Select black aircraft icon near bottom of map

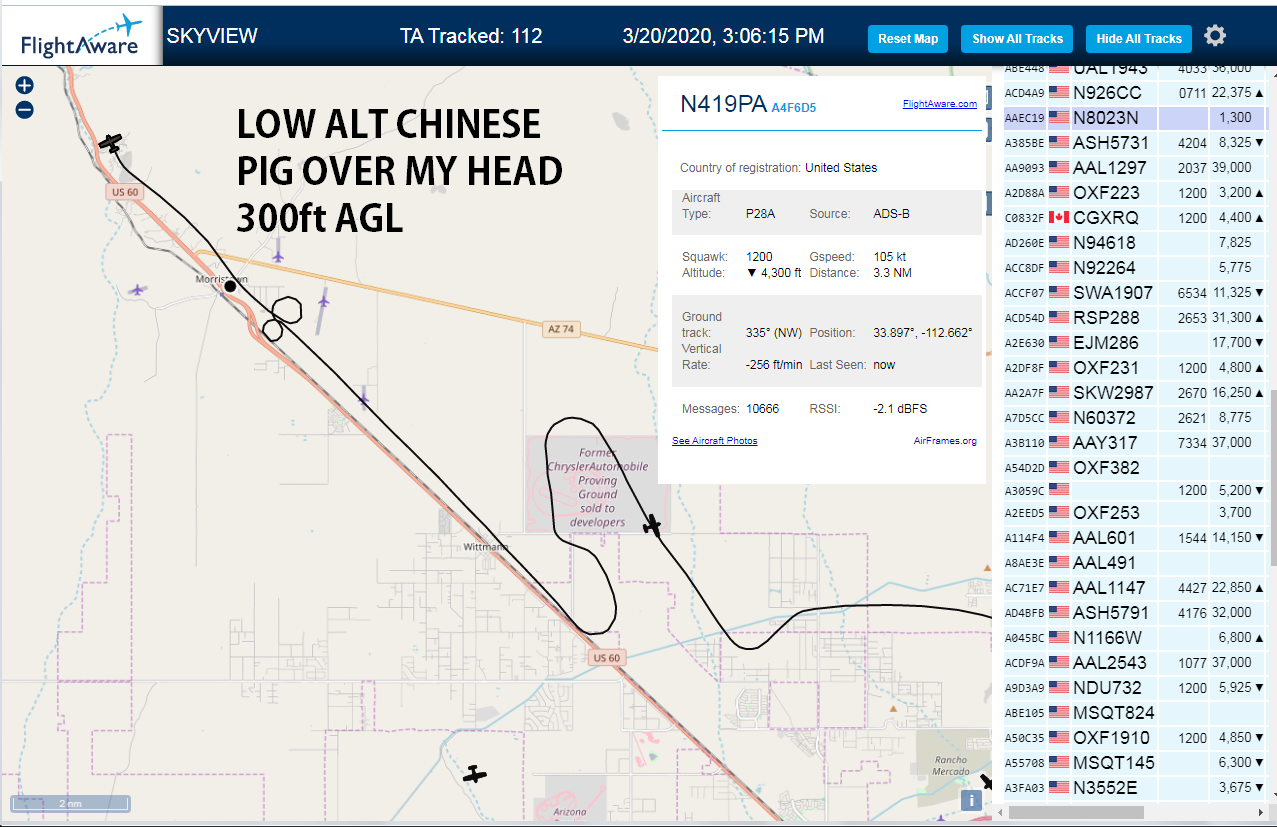coord(474,773)
